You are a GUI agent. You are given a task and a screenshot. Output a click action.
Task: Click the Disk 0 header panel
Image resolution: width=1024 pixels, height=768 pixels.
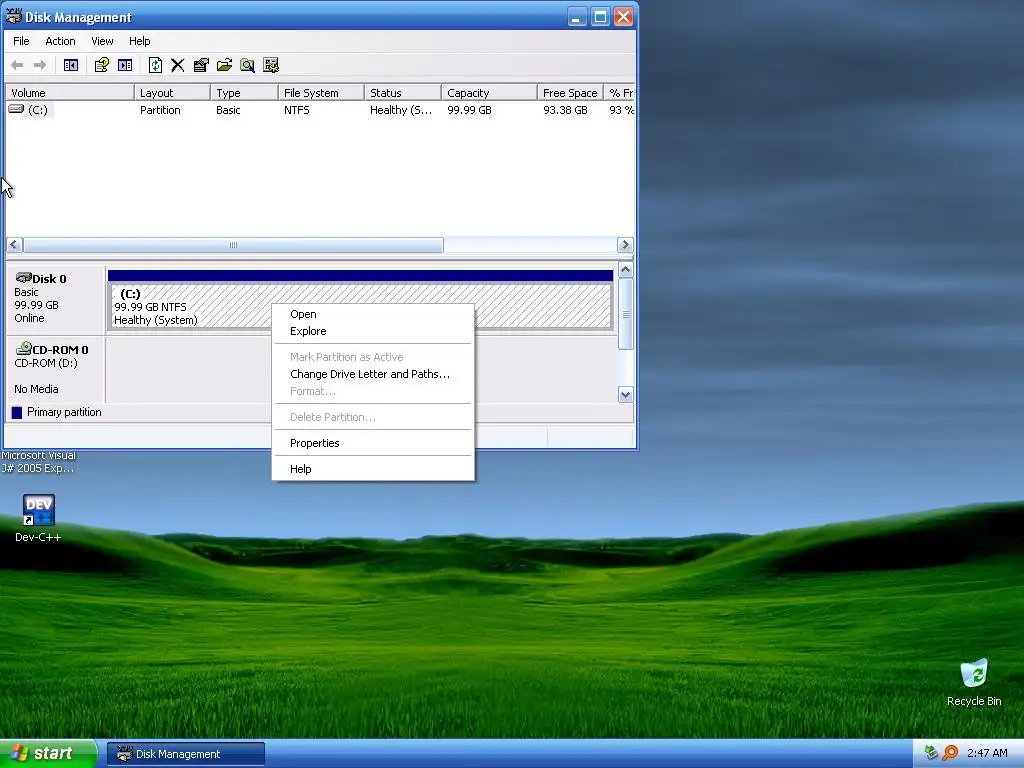click(x=55, y=299)
